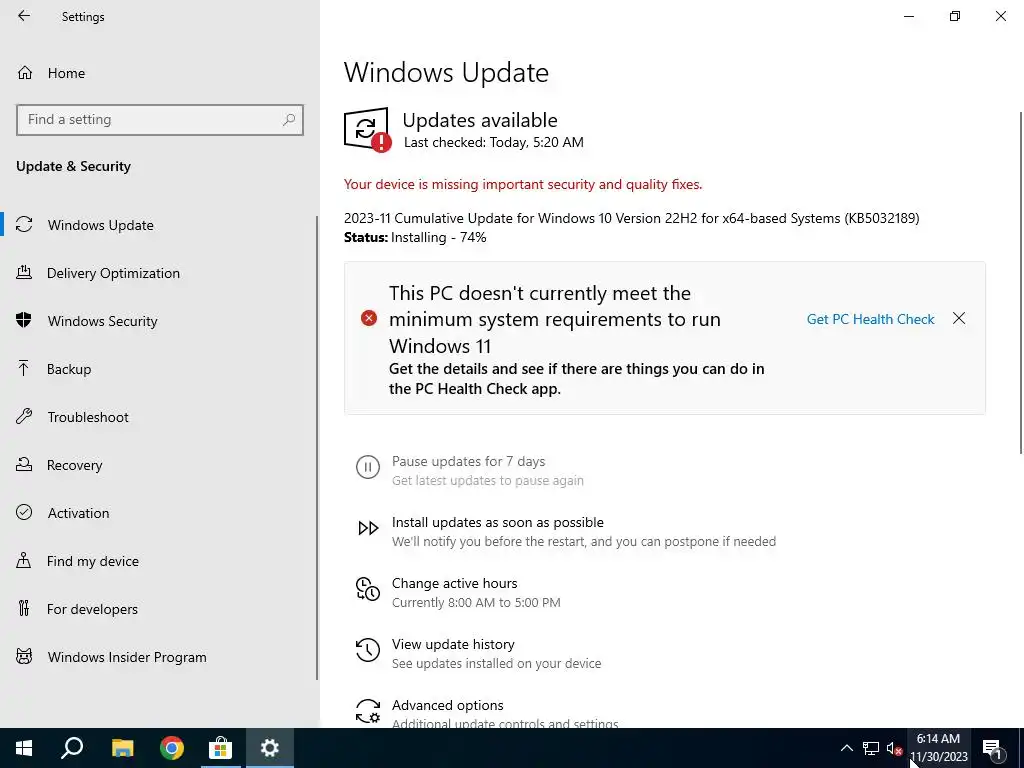Click the Settings gear taskbar icon
1024x768 pixels.
click(270, 748)
